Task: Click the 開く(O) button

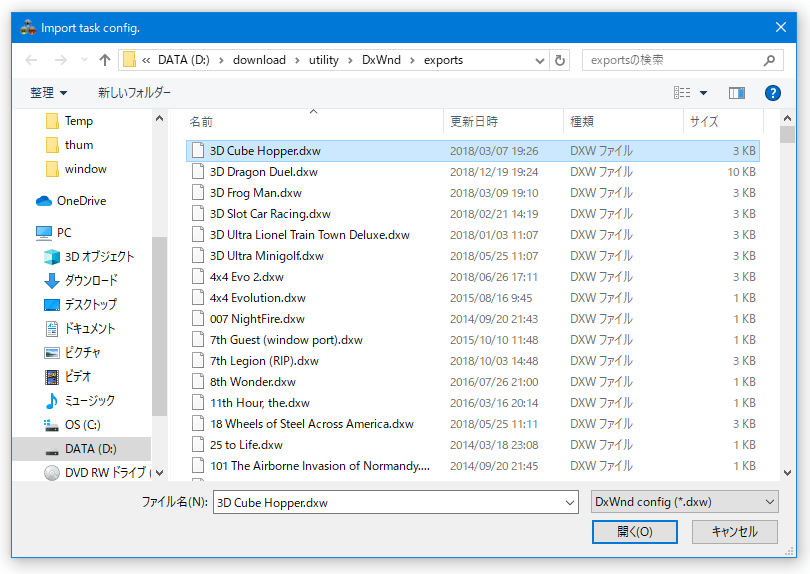Action: coord(634,532)
